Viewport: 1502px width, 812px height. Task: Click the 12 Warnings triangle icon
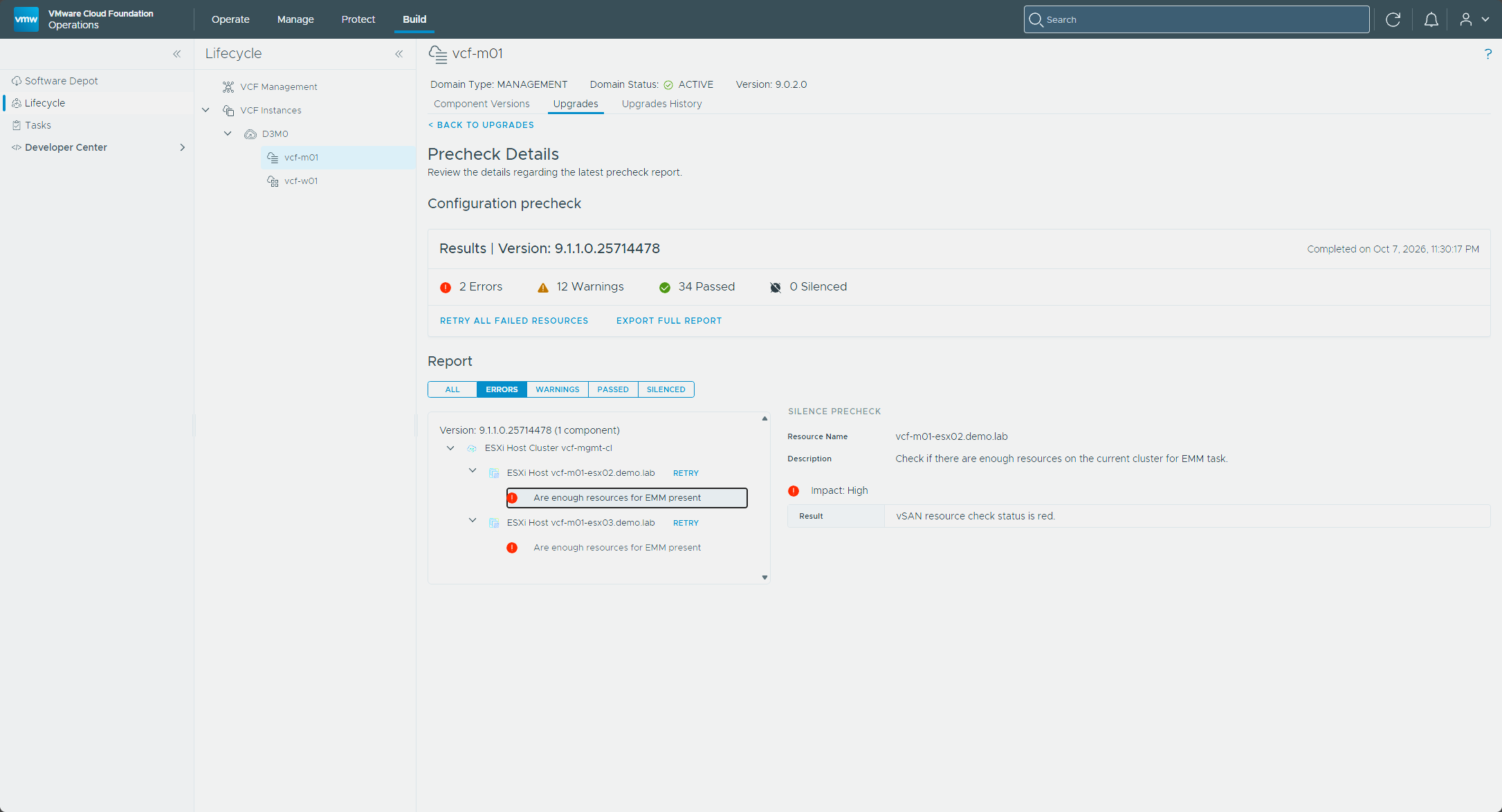tap(543, 287)
